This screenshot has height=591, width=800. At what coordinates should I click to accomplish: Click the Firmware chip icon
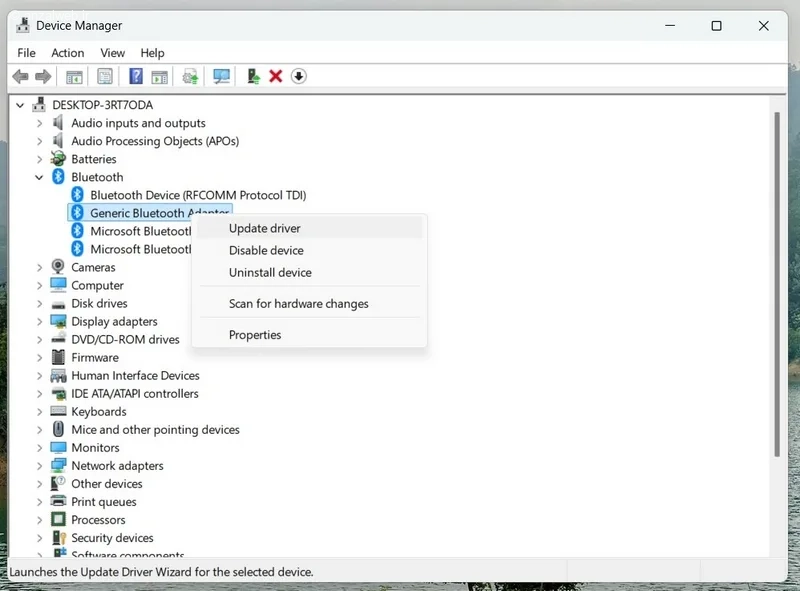tap(58, 357)
